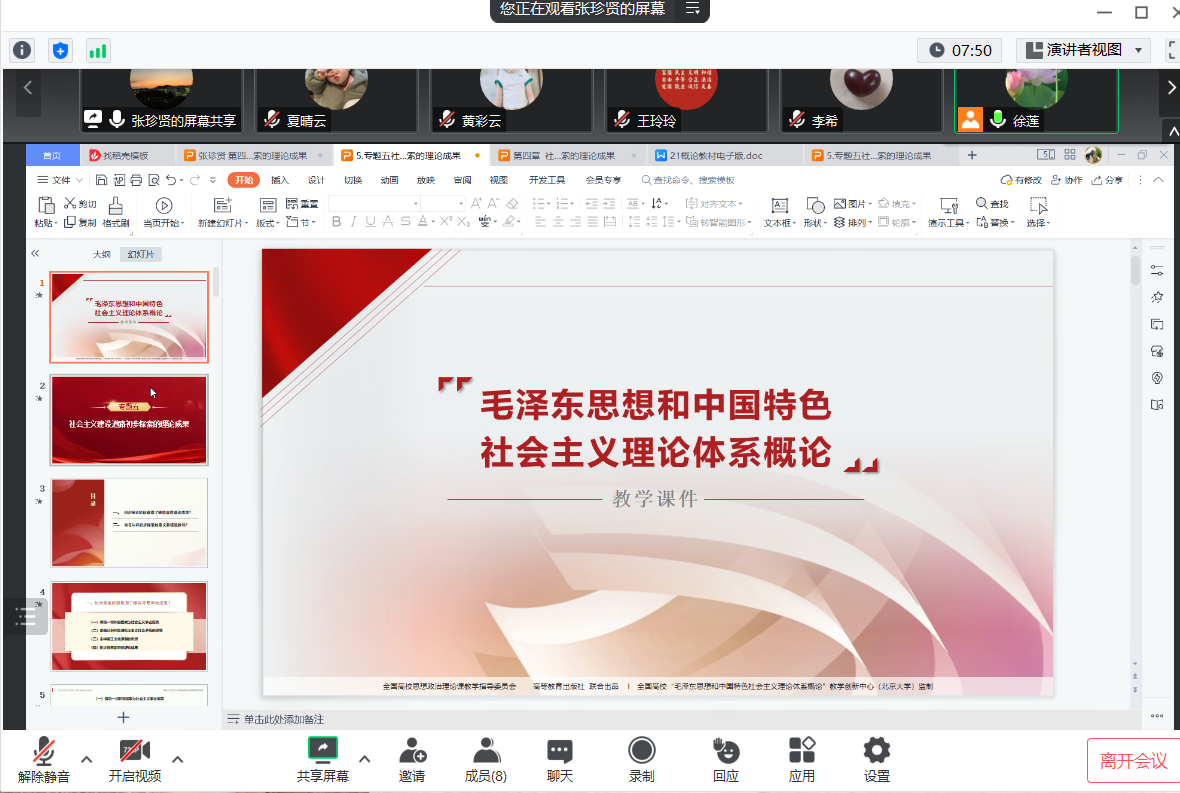
Task: Expand audio options arrow beside 解除静音
Action: point(86,759)
